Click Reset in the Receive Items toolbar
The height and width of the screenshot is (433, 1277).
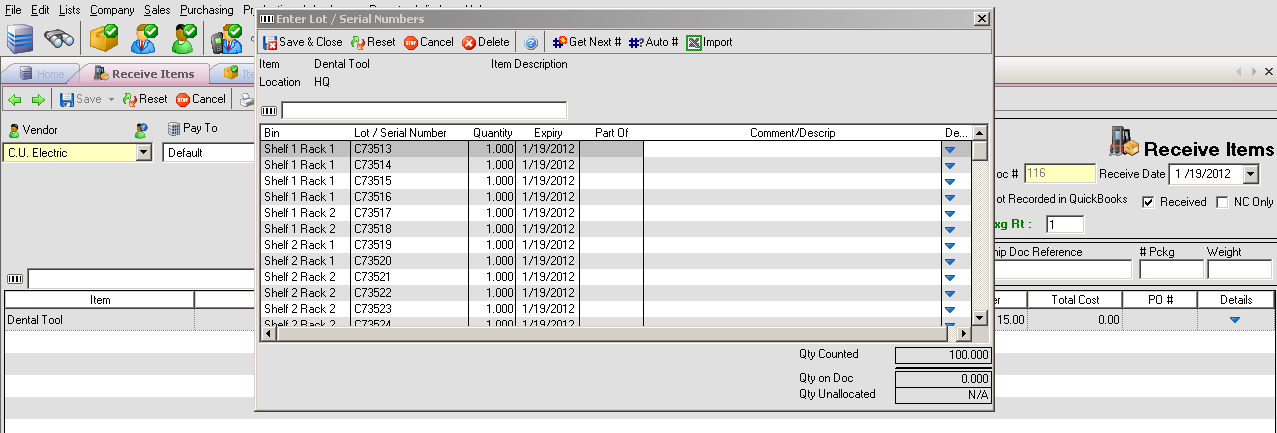click(145, 99)
